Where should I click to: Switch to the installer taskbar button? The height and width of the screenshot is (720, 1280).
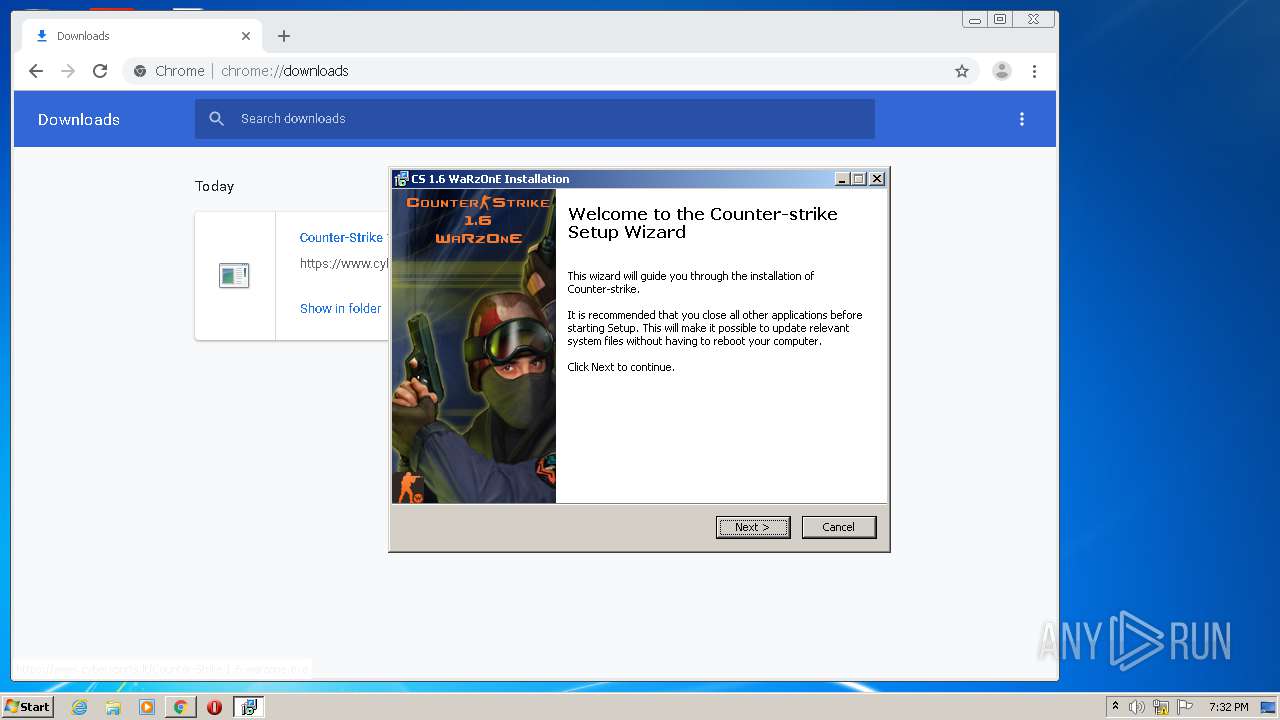tap(248, 707)
